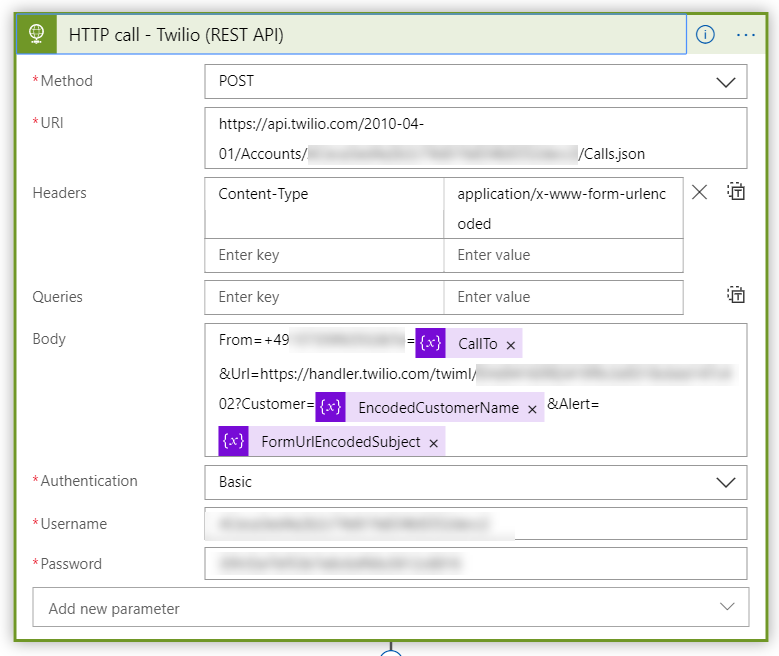
Task: Click the Body field label
Action: coord(49,339)
